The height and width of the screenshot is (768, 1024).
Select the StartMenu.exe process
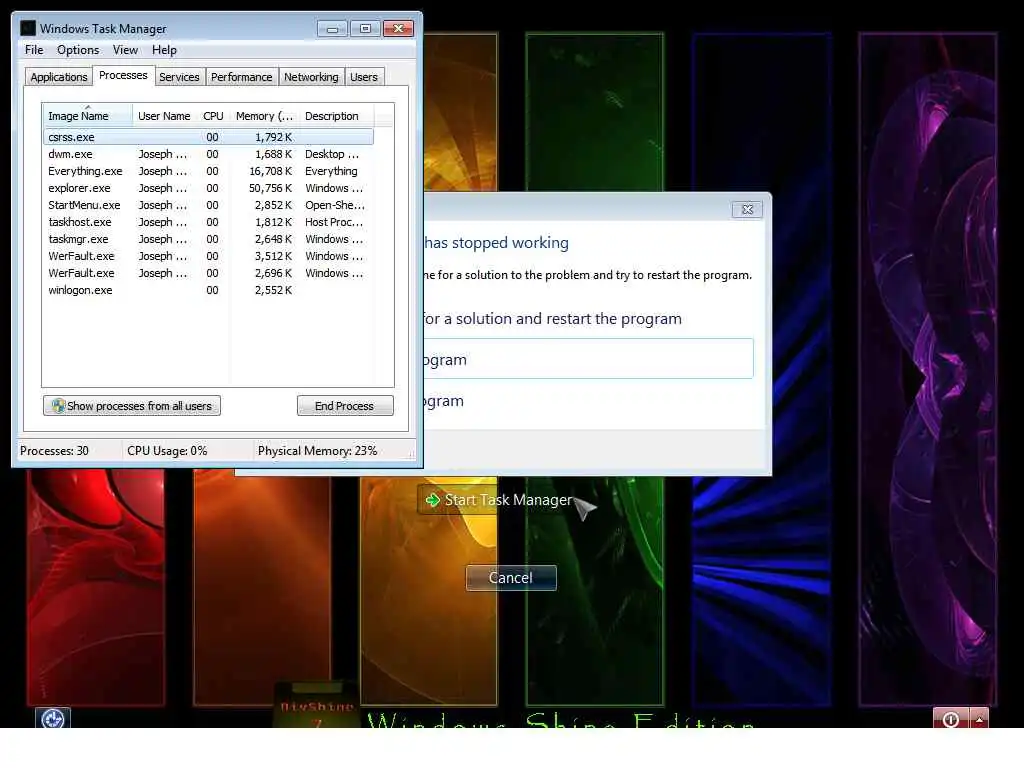[x=208, y=205]
